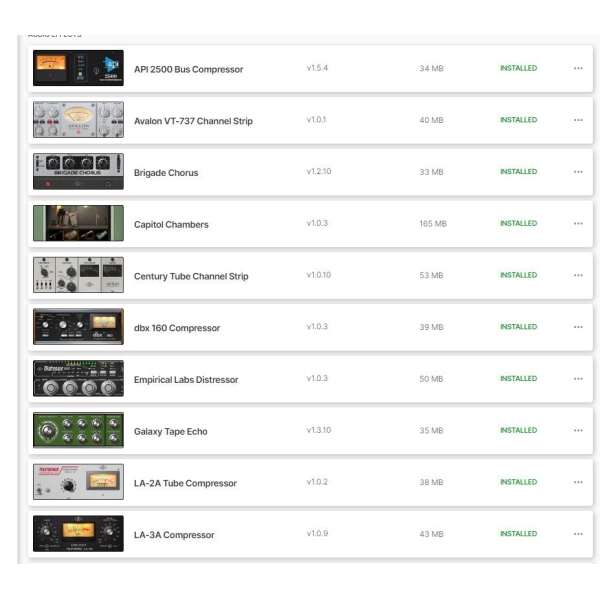Click the 39 MB size value

tap(431, 327)
